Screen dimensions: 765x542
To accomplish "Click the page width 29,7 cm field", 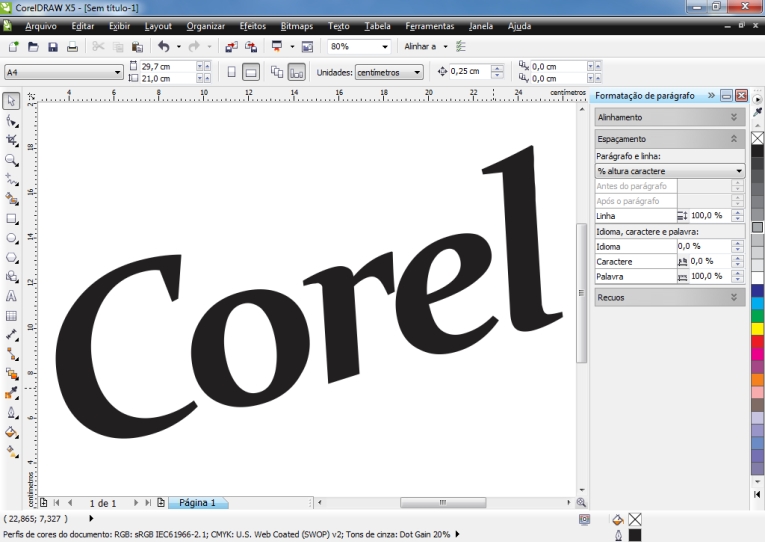I will point(168,66).
